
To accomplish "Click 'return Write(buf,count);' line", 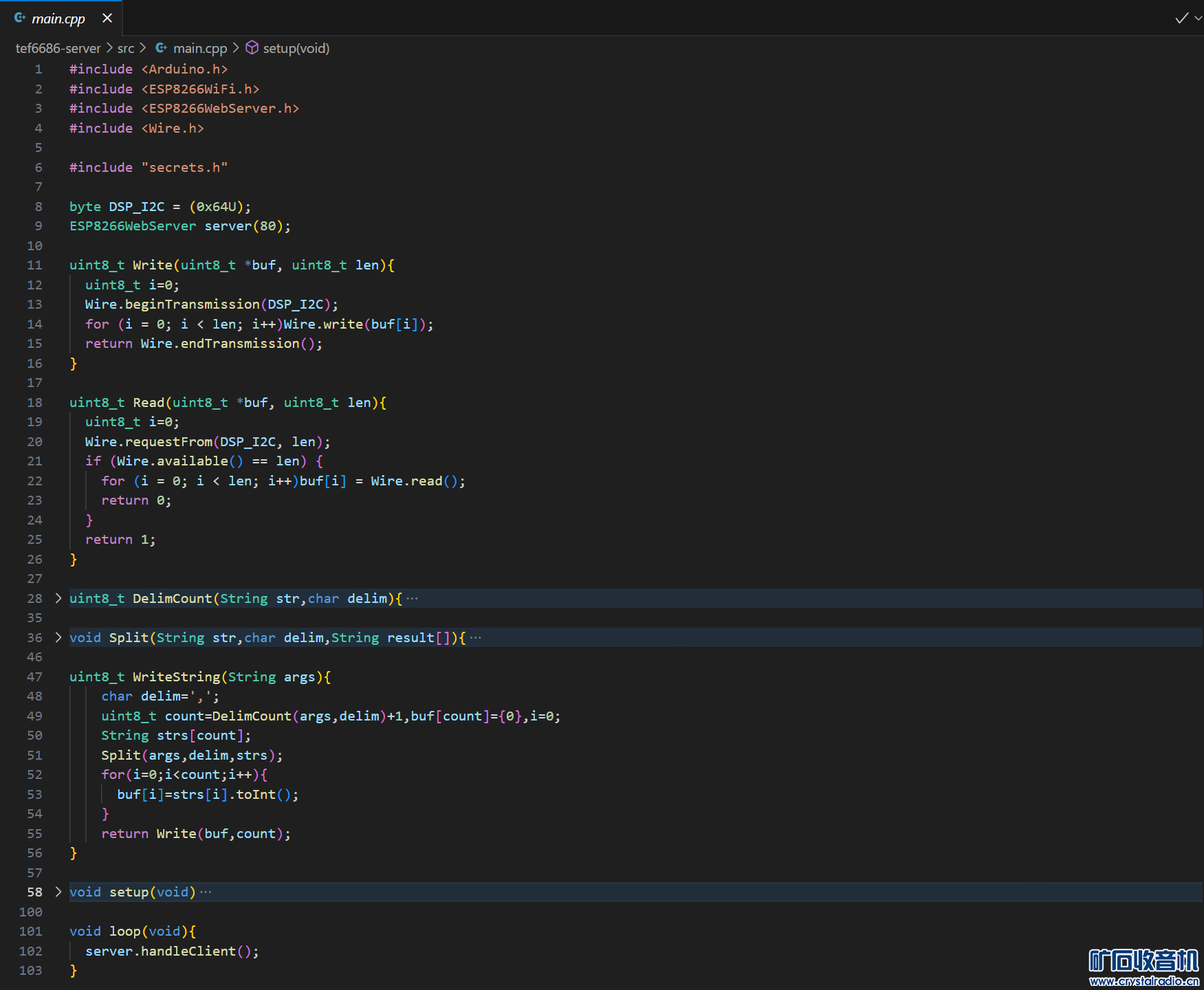I will pos(196,834).
